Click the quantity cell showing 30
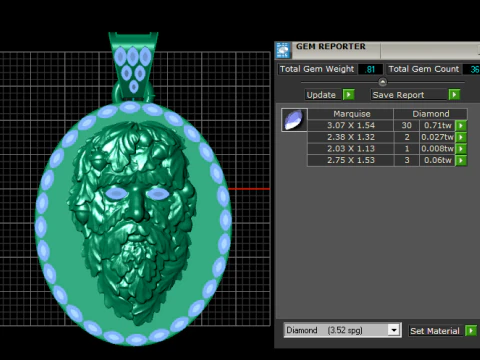This screenshot has width=480, height=360. [x=406, y=126]
